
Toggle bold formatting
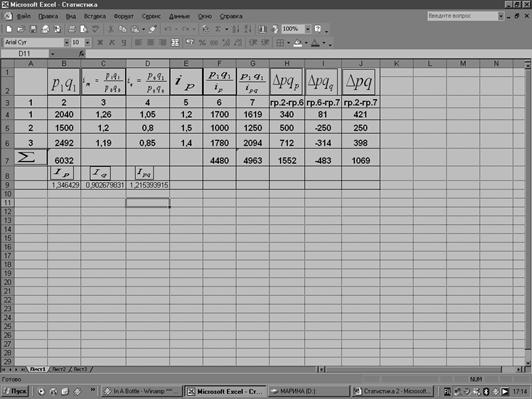(x=100, y=43)
